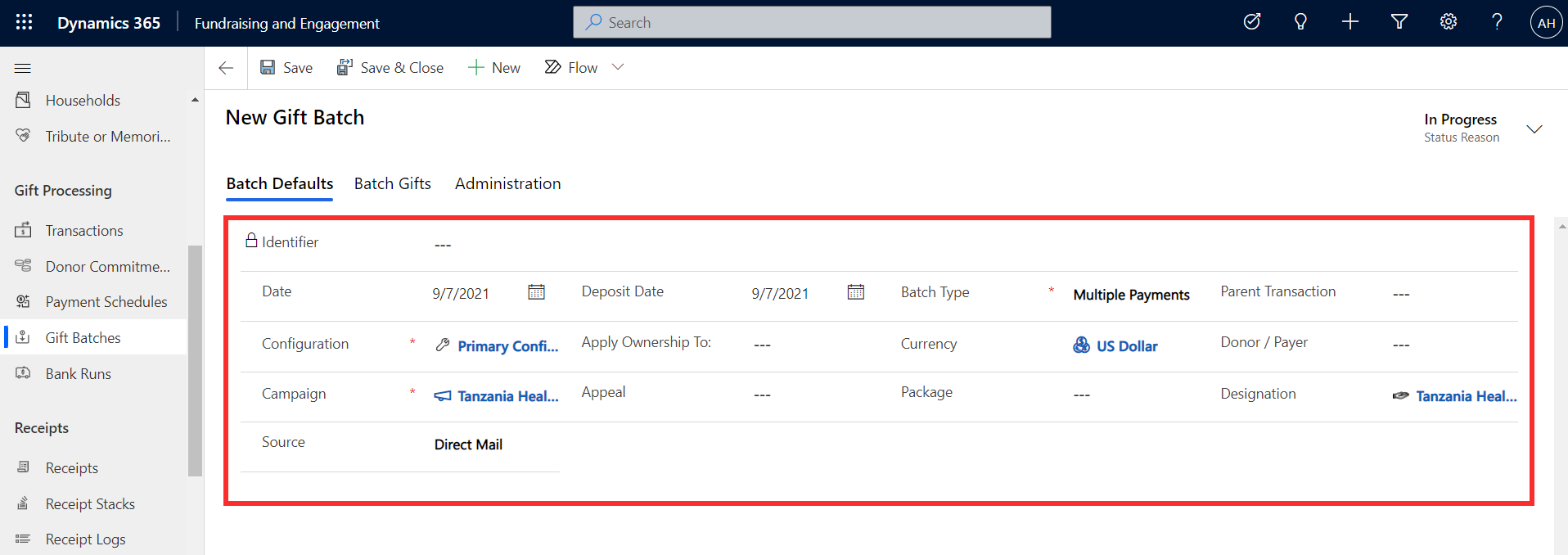Switch to the Batch Defaults tab

point(280,183)
